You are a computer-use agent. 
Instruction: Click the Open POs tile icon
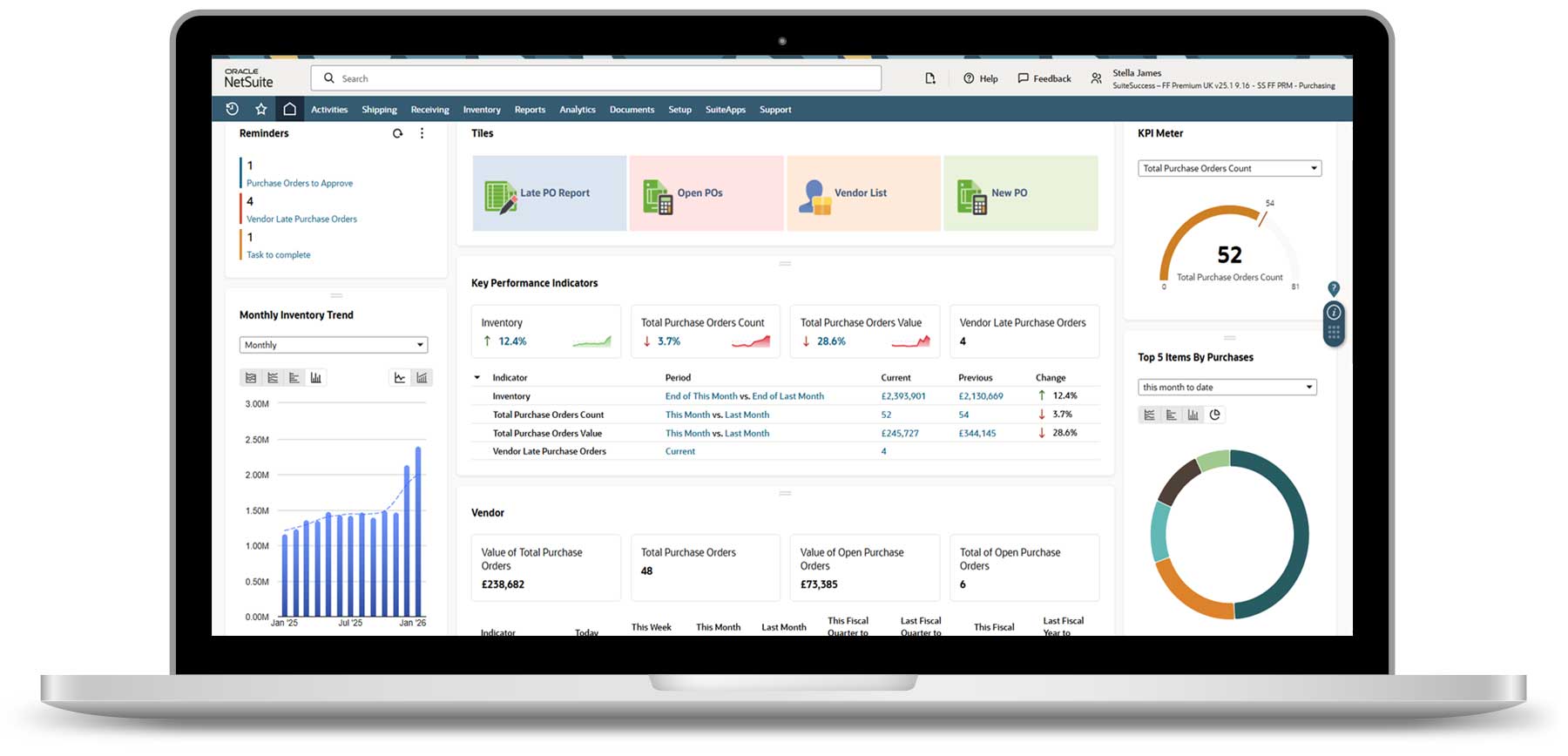pos(658,197)
